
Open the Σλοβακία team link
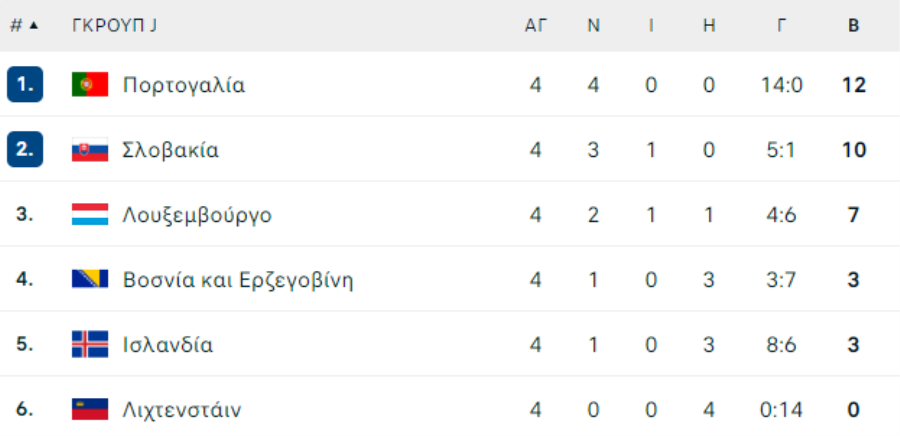[170, 150]
